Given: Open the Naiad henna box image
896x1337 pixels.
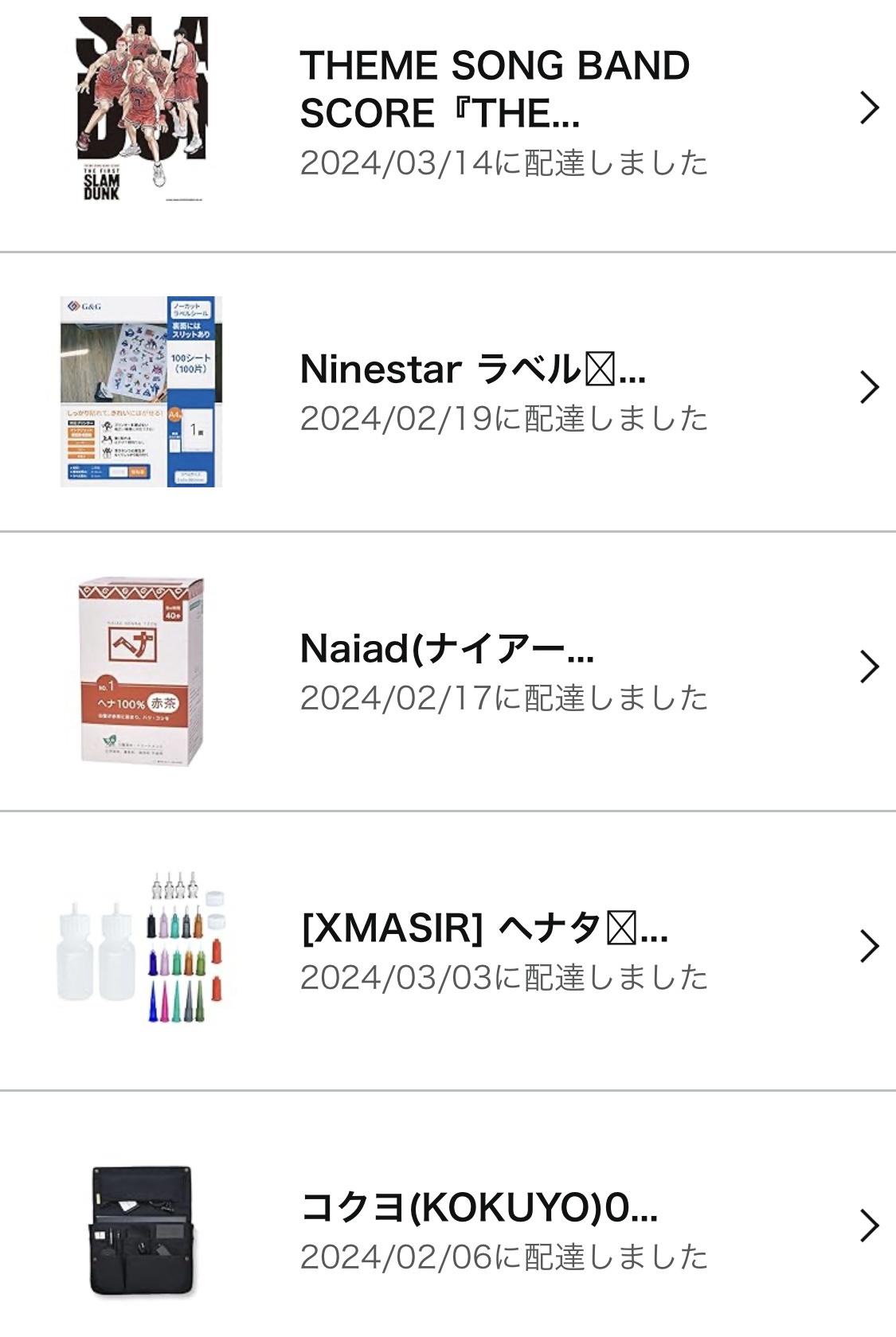Looking at the screenshot, I should (x=141, y=671).
